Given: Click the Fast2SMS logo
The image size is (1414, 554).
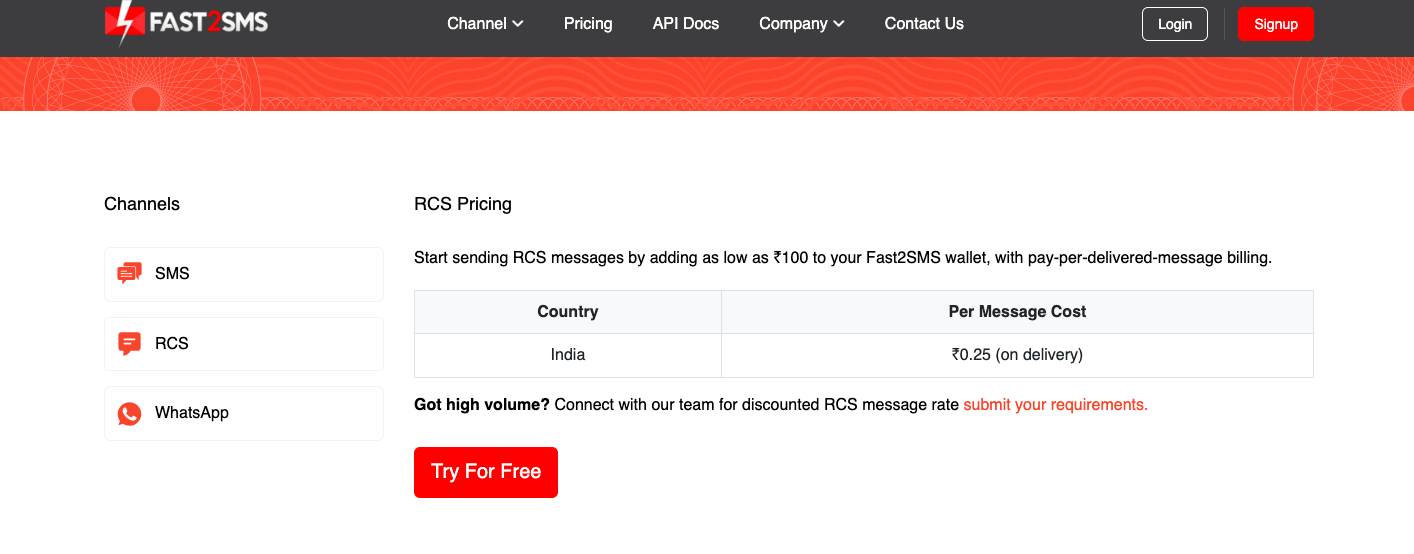Looking at the screenshot, I should tap(186, 23).
